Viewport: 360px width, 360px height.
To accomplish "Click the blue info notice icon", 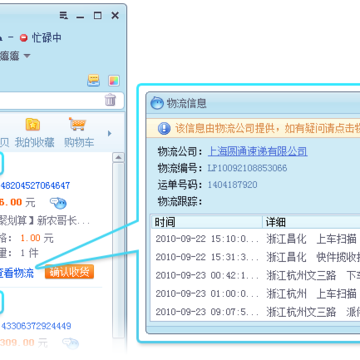I will click(x=164, y=128).
